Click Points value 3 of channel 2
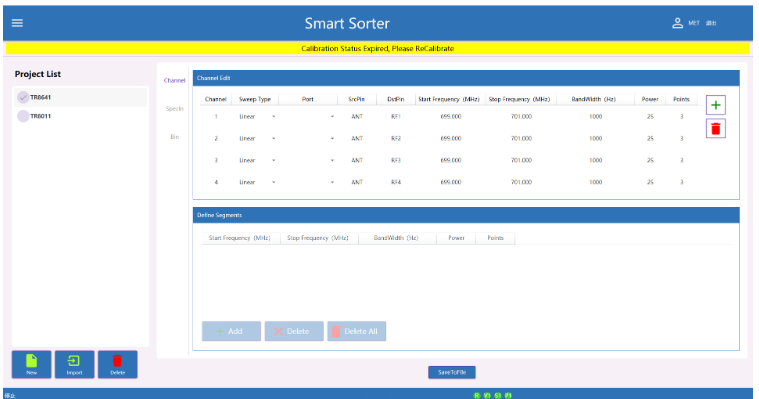The width and height of the screenshot is (759, 399). point(682,138)
